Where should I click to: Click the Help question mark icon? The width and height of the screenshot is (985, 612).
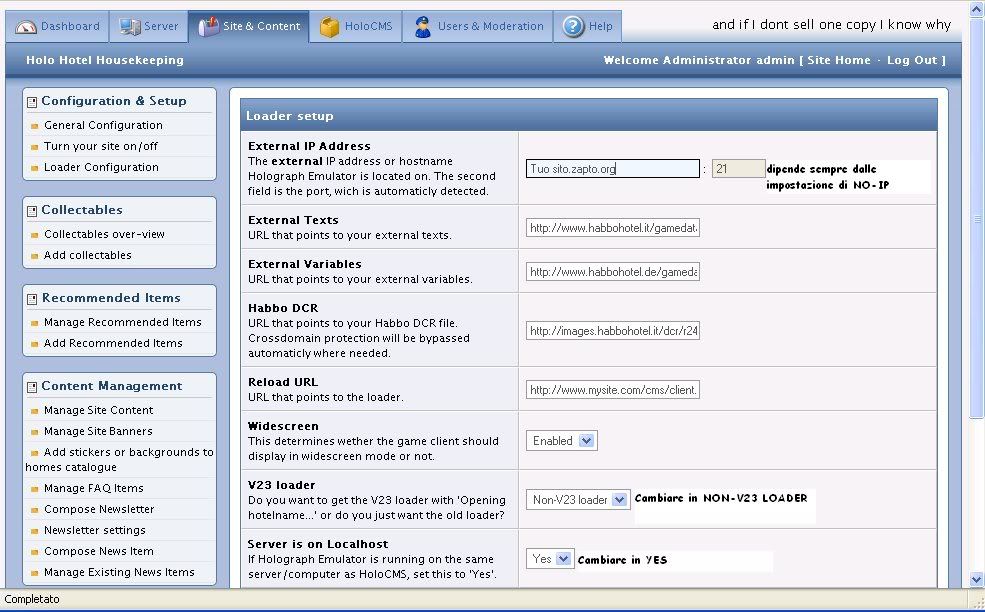point(573,26)
